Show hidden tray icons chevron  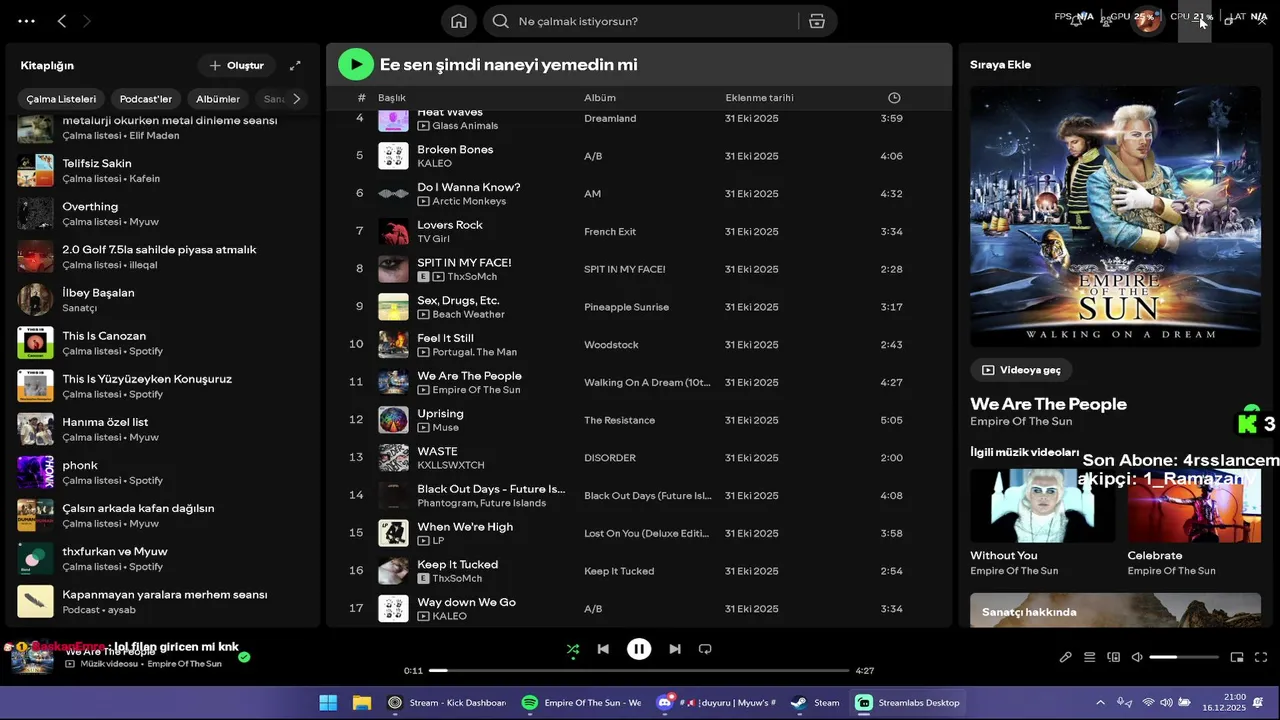[x=1100, y=703]
